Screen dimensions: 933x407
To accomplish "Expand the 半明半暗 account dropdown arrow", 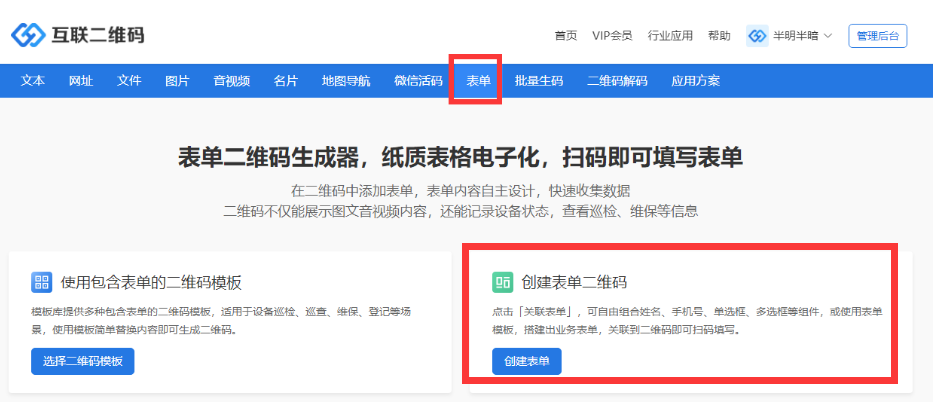I will 828,36.
